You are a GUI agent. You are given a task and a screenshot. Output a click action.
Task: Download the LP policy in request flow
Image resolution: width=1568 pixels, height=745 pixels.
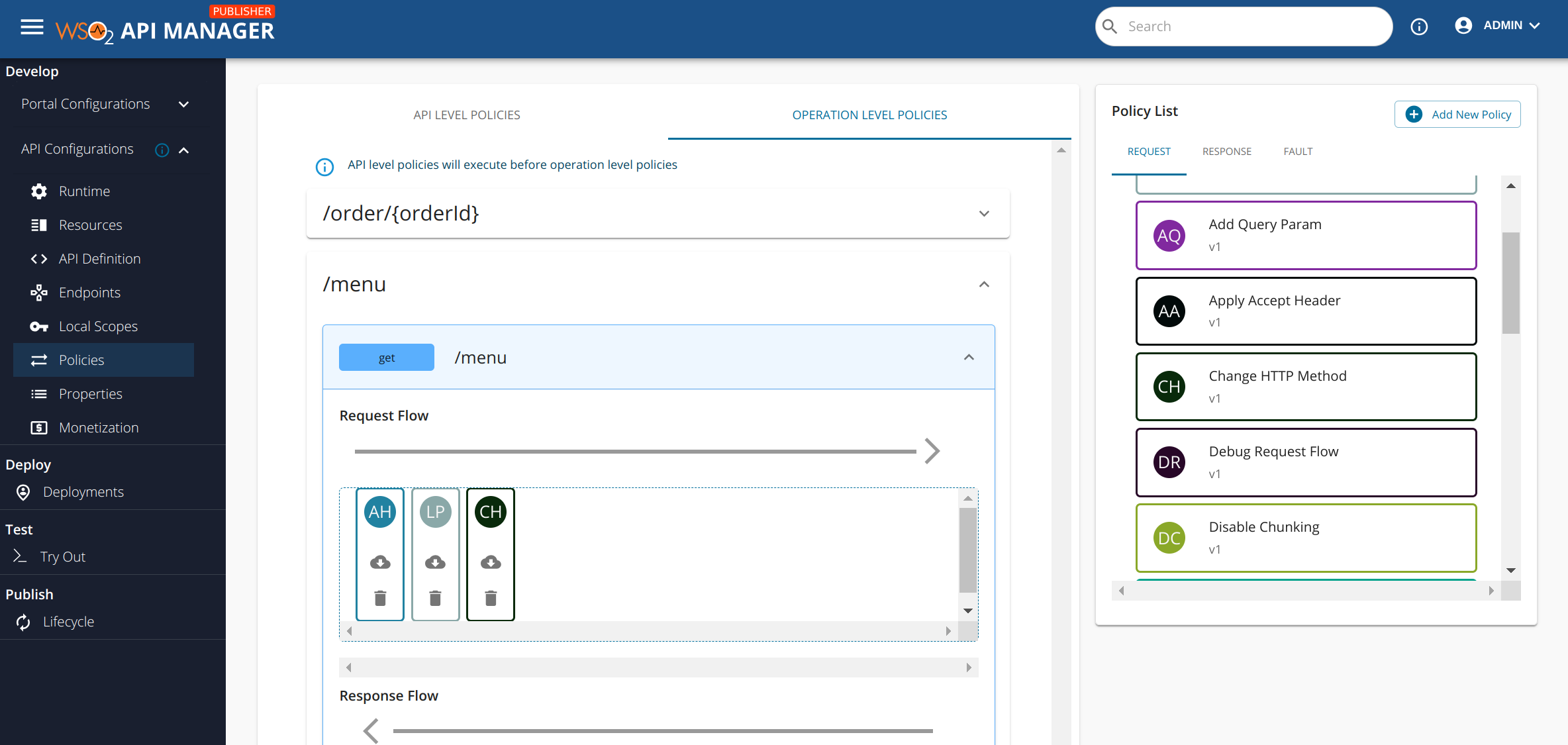click(x=435, y=563)
